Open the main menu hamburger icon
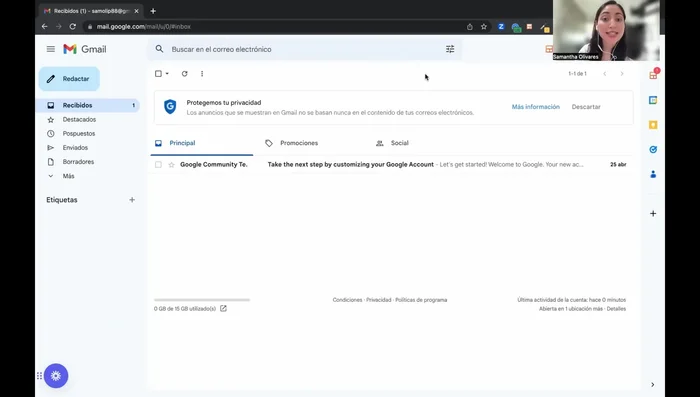 51,49
